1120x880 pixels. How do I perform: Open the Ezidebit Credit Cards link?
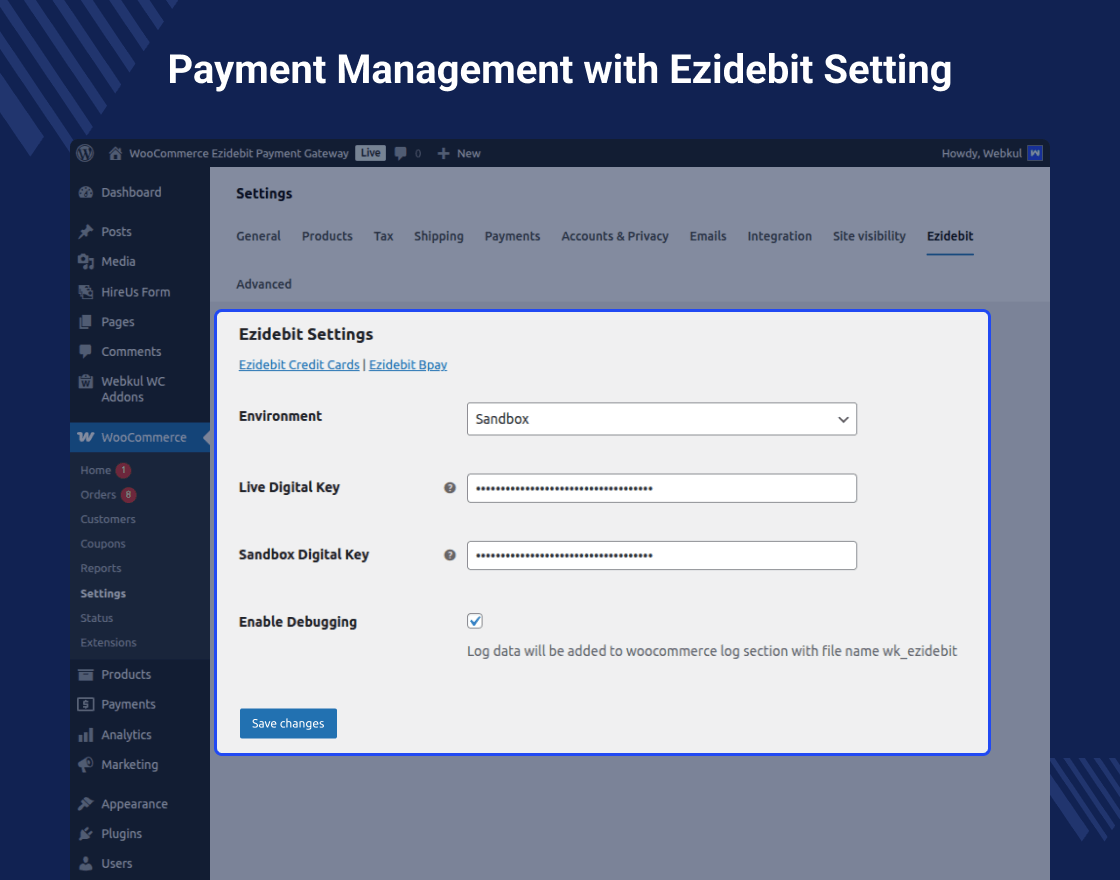(x=299, y=364)
